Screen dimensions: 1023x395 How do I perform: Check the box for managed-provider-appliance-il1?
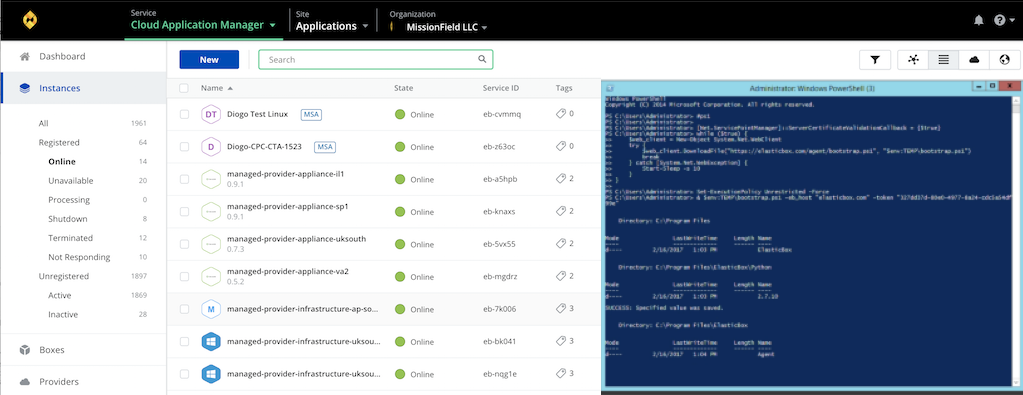click(184, 180)
